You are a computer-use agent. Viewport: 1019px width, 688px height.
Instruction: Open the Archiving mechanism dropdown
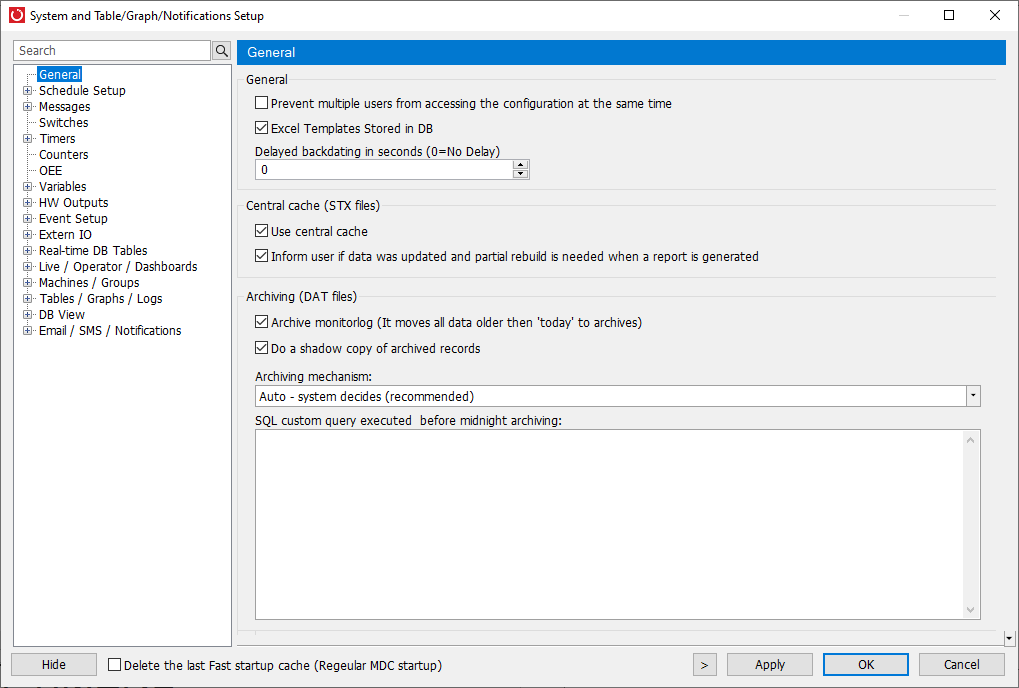(x=973, y=396)
